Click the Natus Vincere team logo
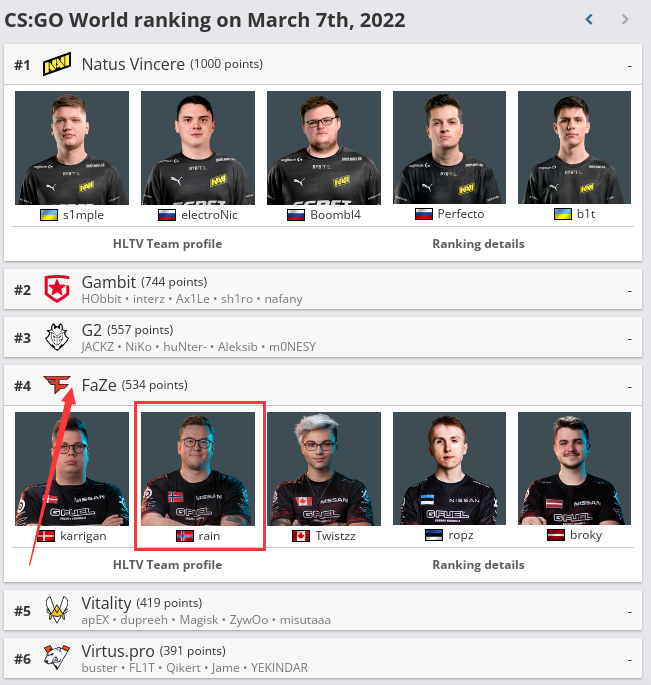 click(x=57, y=64)
